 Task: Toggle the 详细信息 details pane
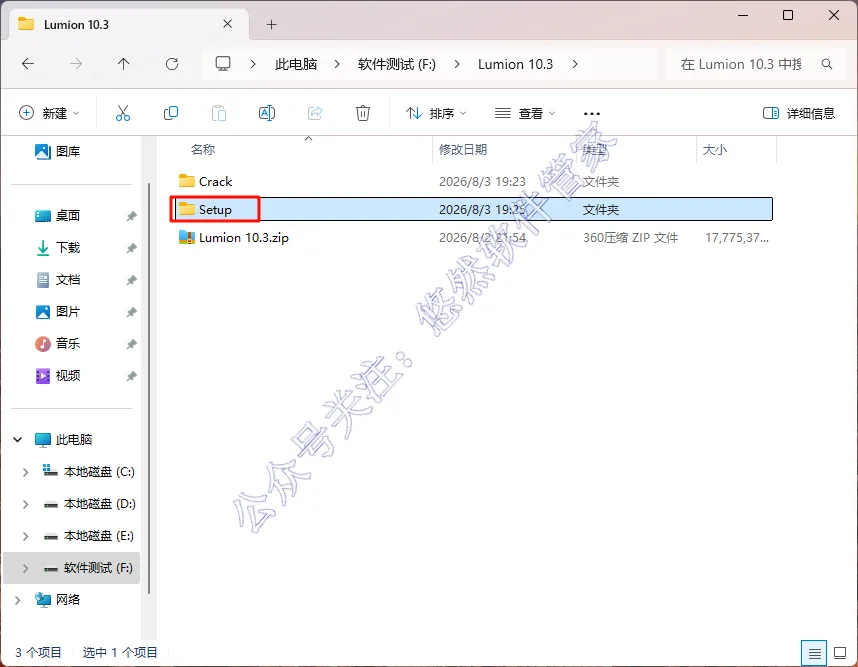(799, 113)
